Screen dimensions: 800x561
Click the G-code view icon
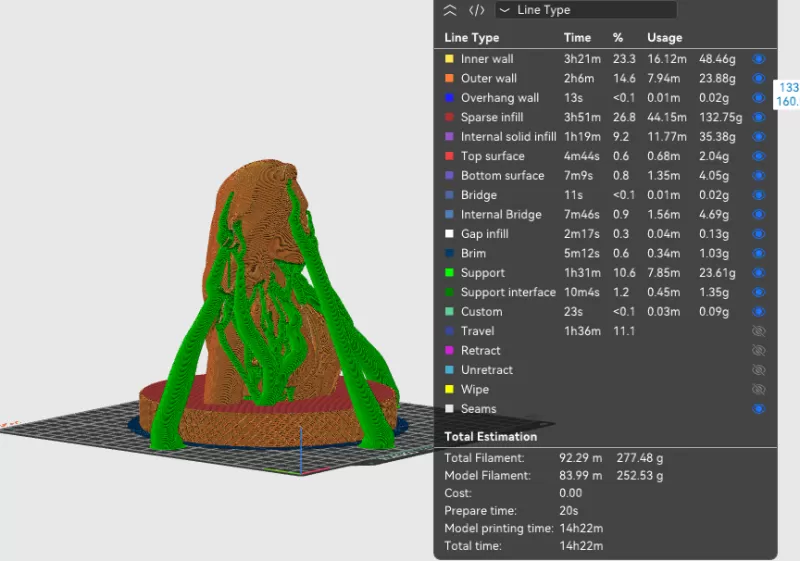(x=477, y=10)
